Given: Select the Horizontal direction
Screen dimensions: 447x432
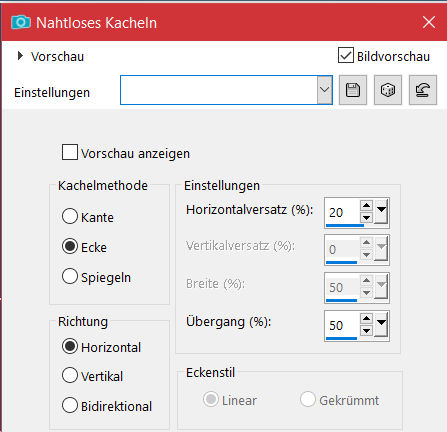Looking at the screenshot, I should (70, 346).
